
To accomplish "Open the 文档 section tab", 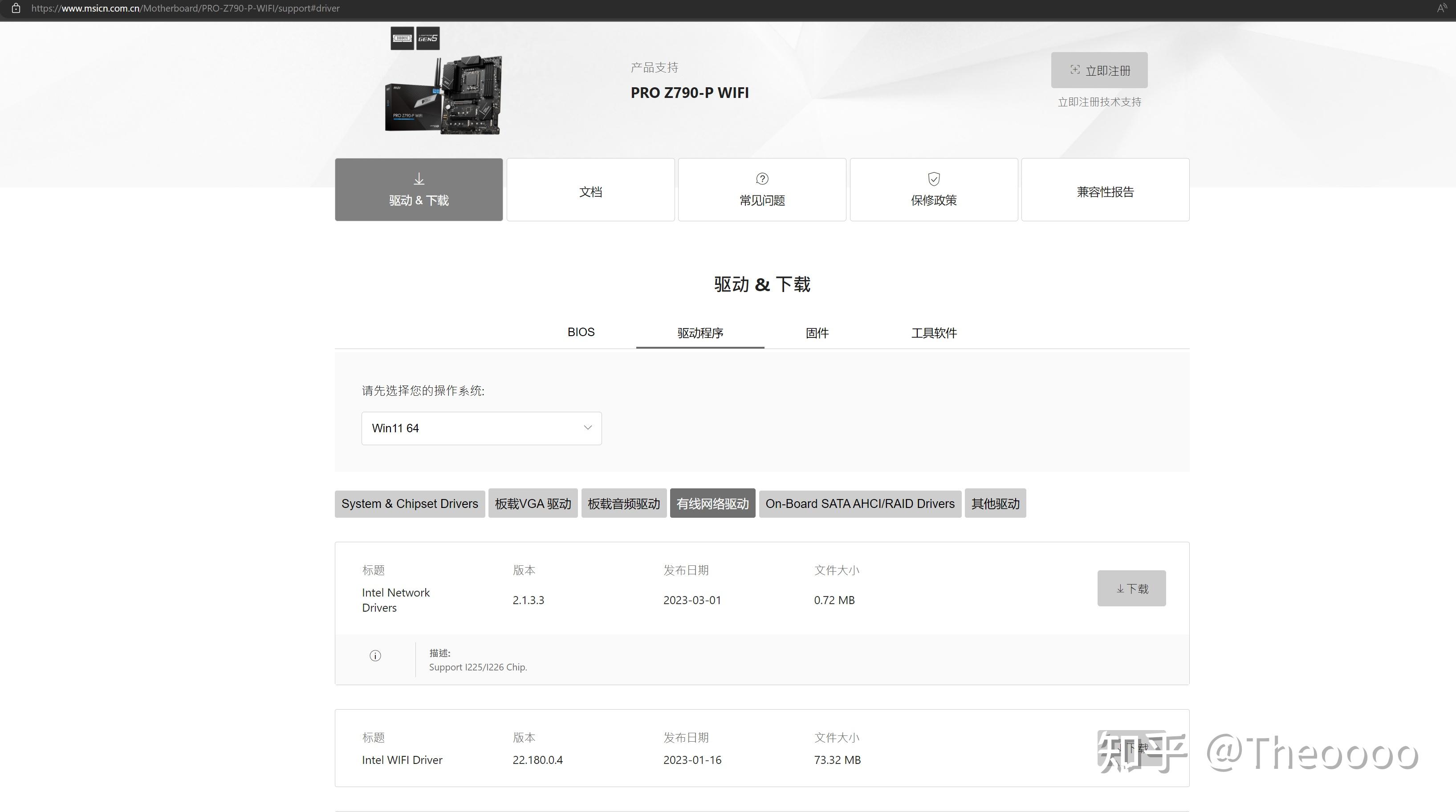I will (591, 190).
